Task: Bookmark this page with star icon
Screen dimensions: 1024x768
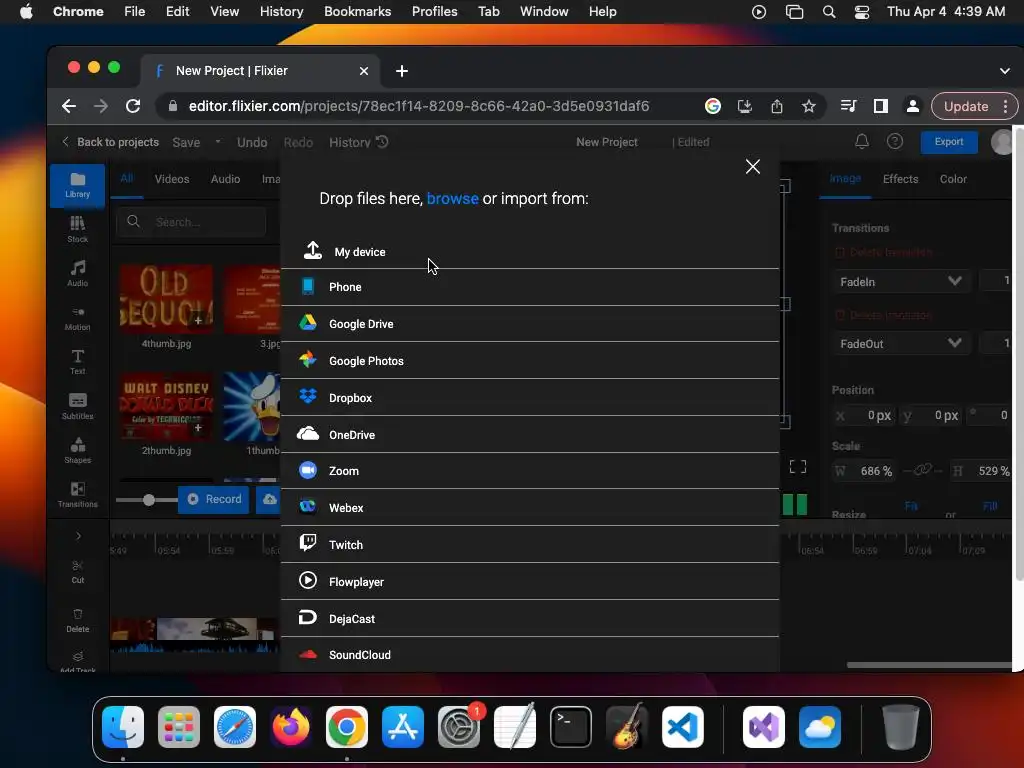Action: 808,106
